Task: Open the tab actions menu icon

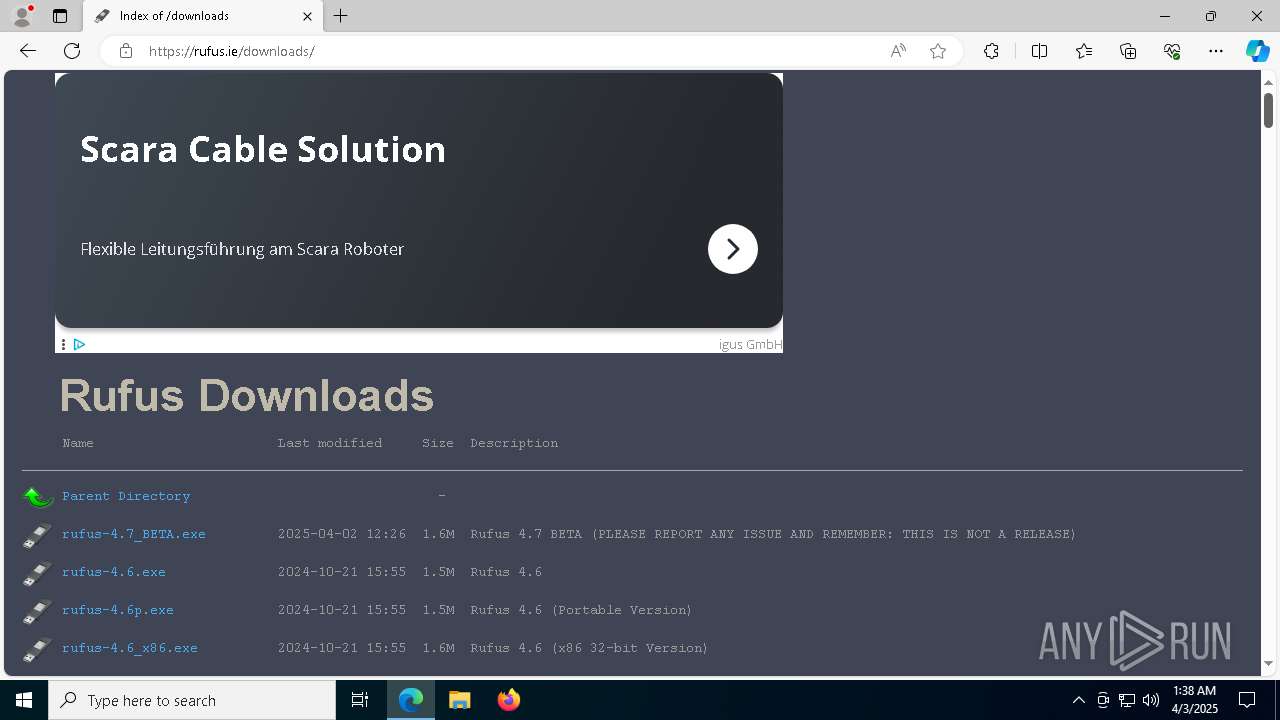Action: [60, 16]
